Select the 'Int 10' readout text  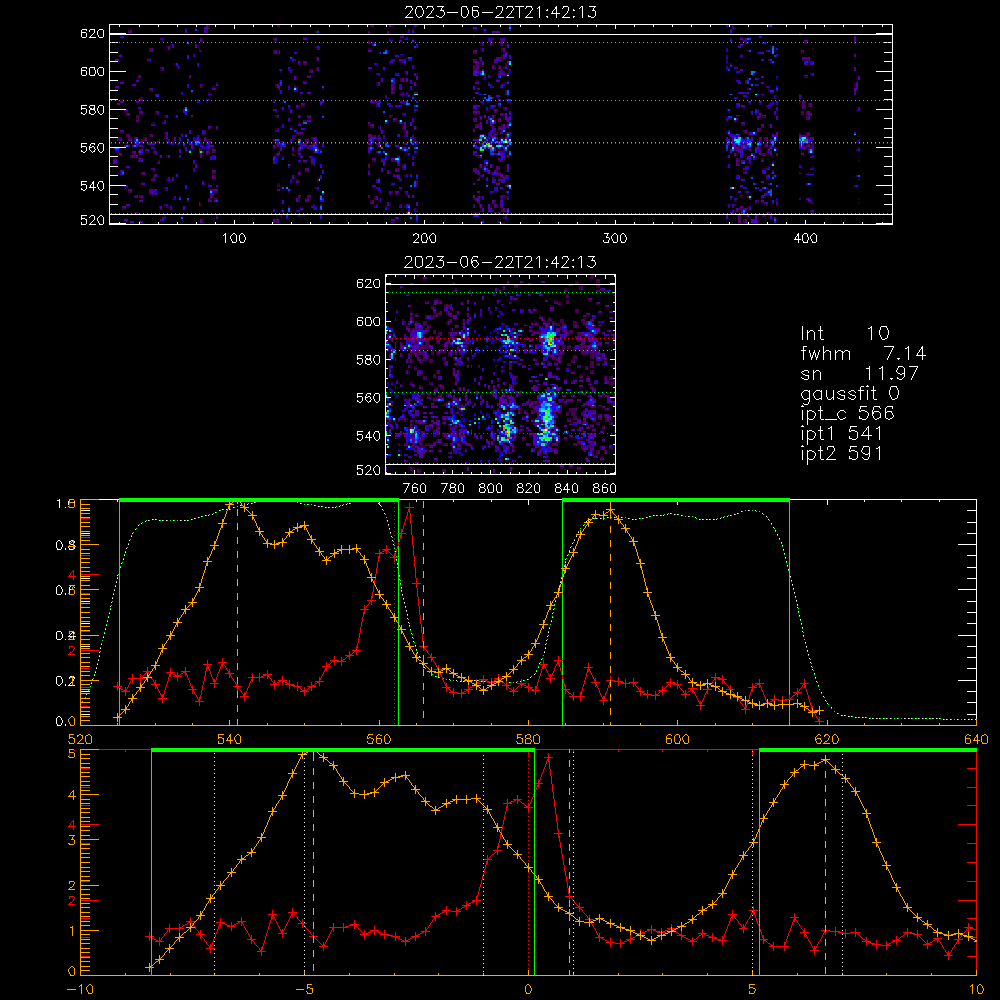click(844, 333)
